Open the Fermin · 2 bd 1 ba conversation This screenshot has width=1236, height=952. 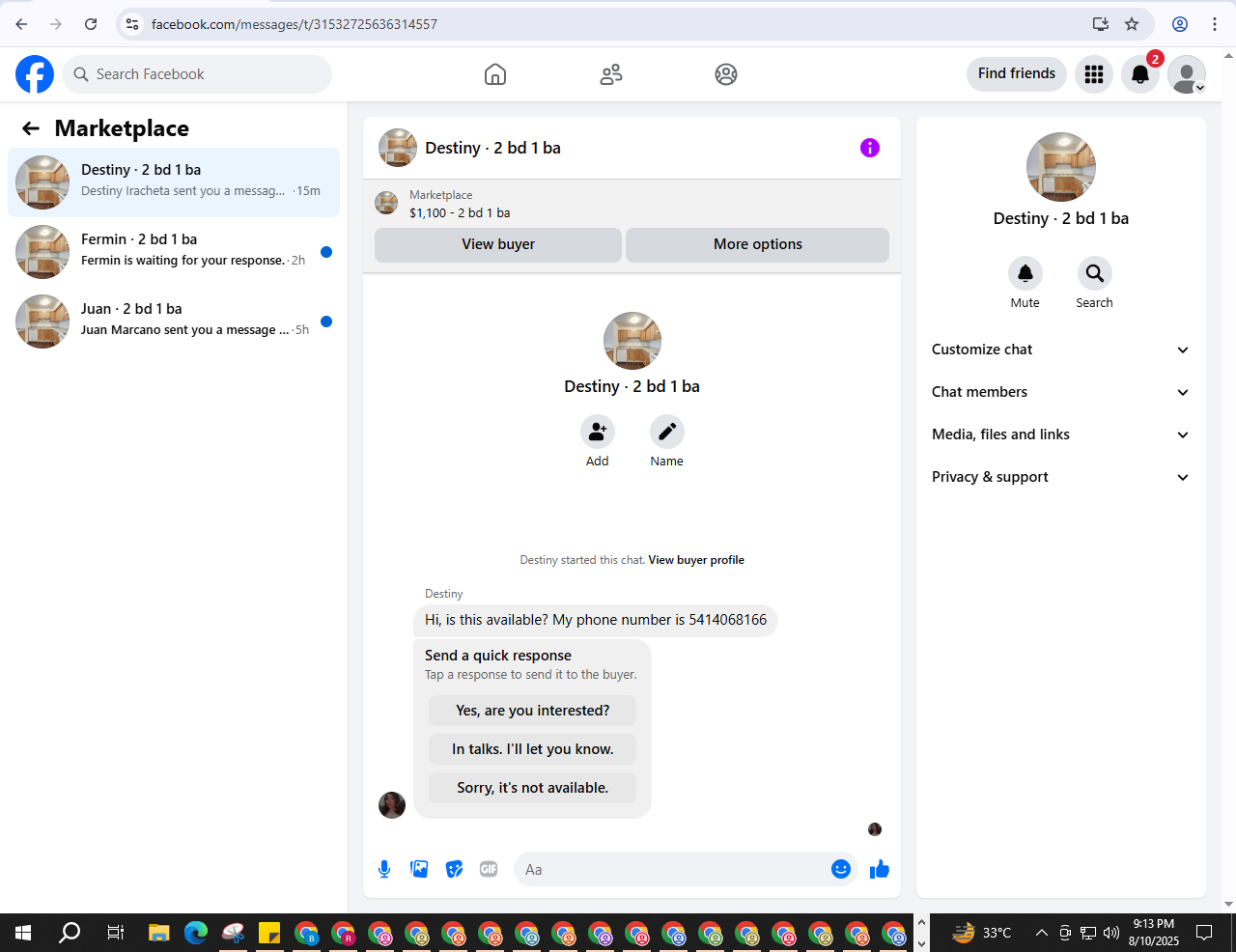[x=174, y=252]
